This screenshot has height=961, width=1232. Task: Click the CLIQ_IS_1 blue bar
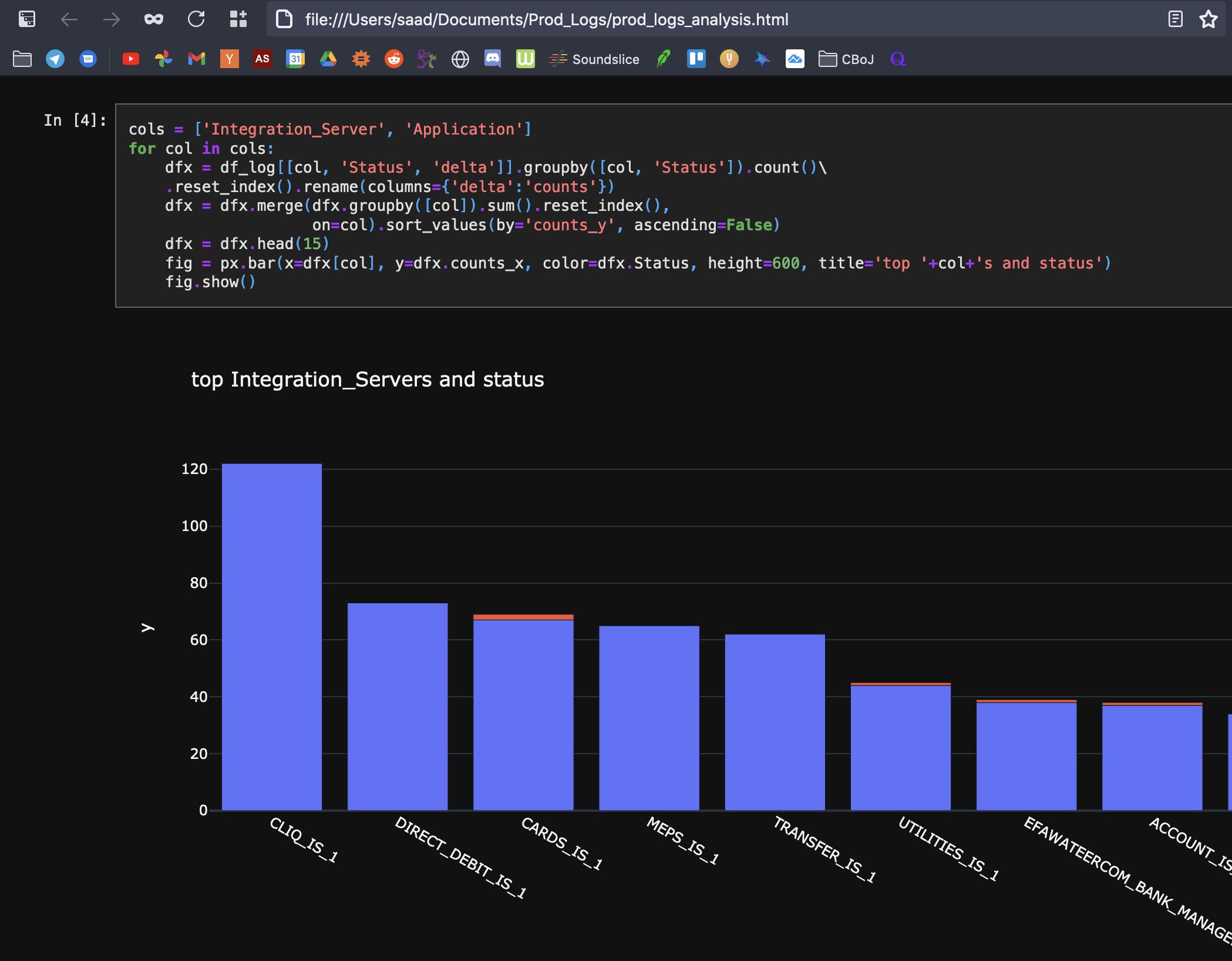coord(271,637)
